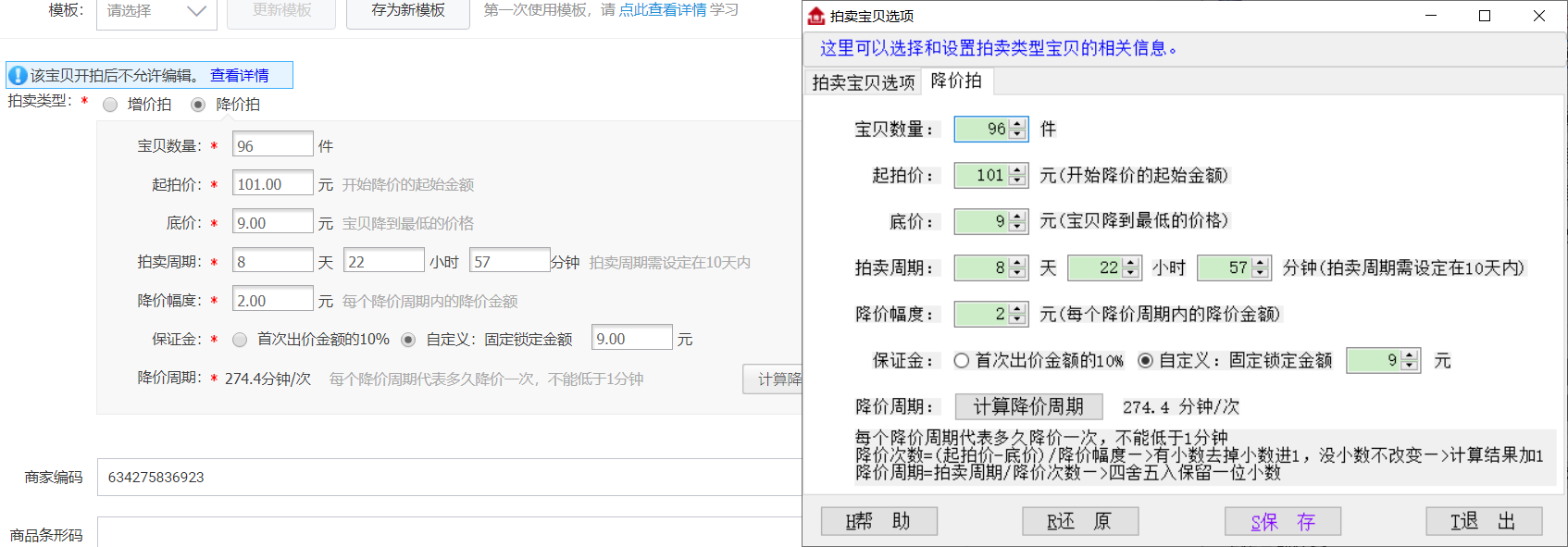Open the 降价拍 tab in the dialog
Viewport: 1568px width, 547px height.
[956, 81]
